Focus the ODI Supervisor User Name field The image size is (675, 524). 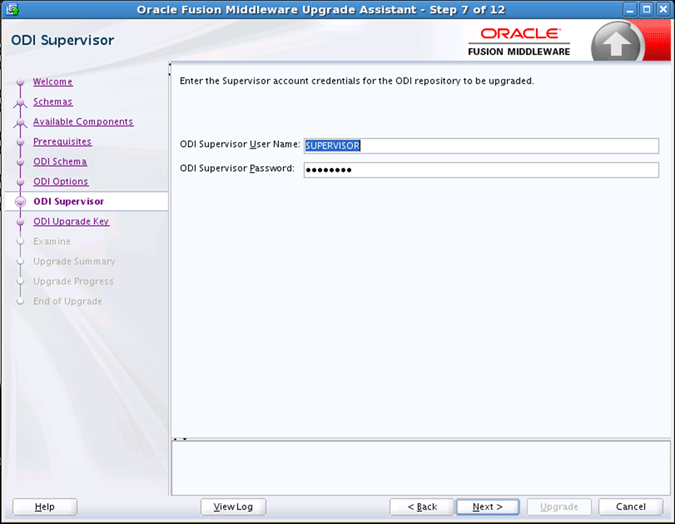481,146
